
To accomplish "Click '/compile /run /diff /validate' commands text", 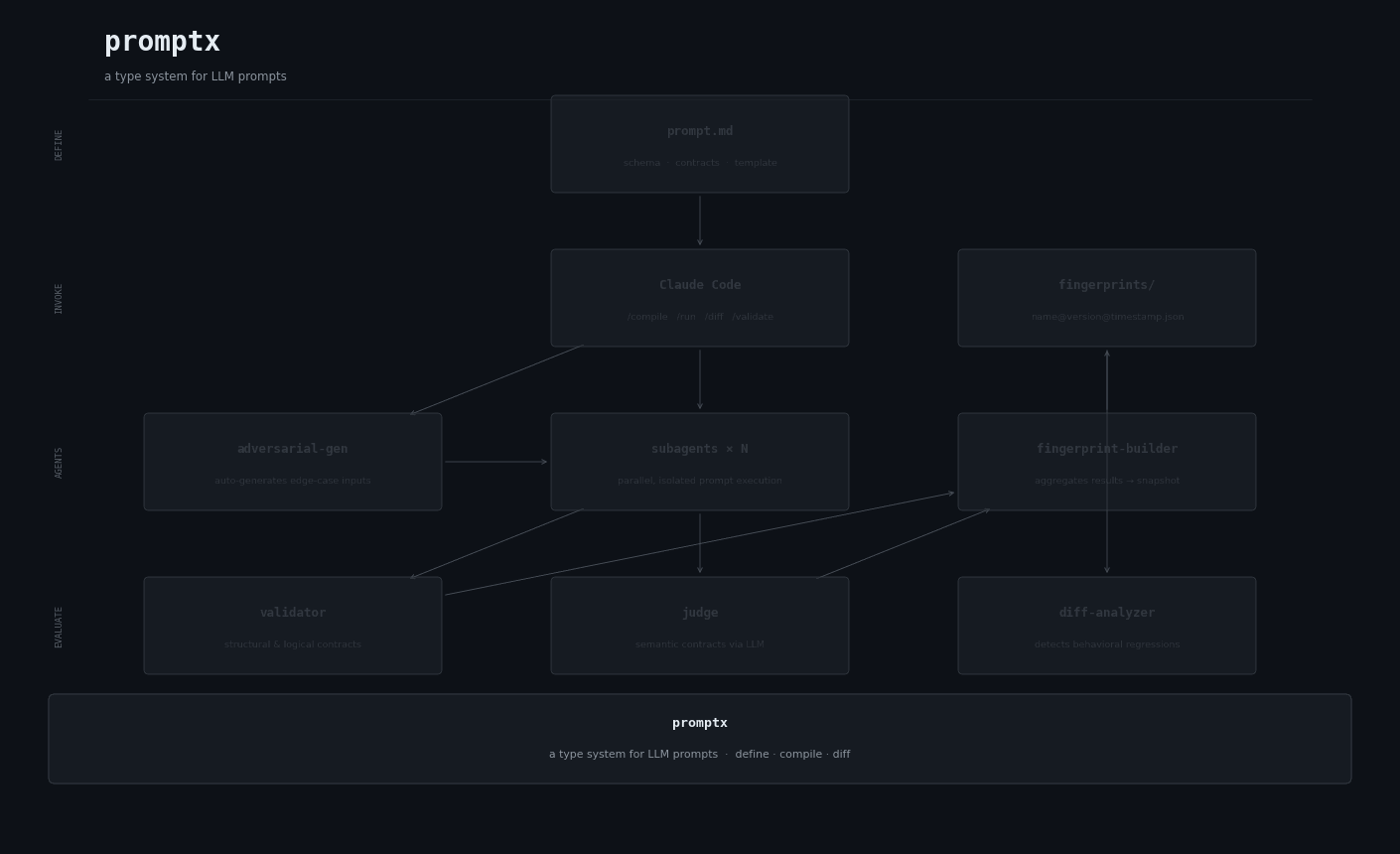I will click(700, 317).
